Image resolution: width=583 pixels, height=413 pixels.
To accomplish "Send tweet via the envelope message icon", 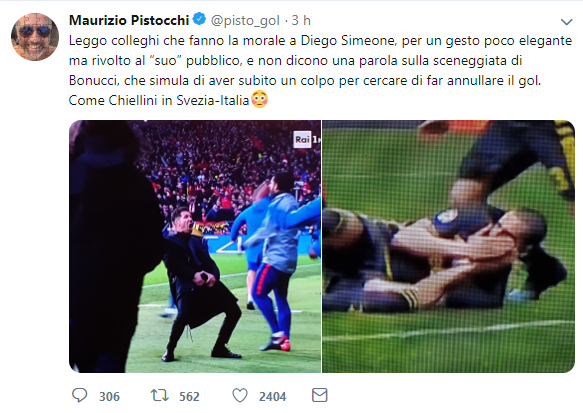I will (320, 395).
